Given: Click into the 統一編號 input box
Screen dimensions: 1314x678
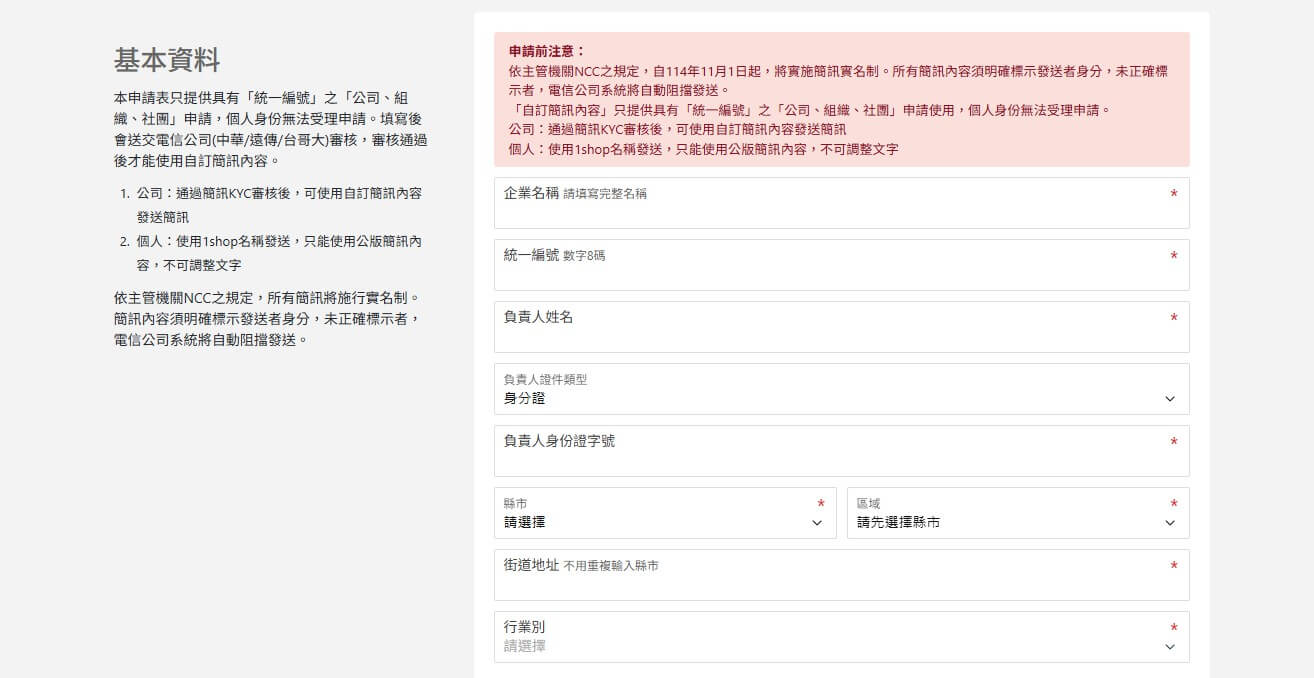Looking at the screenshot, I should [840, 274].
